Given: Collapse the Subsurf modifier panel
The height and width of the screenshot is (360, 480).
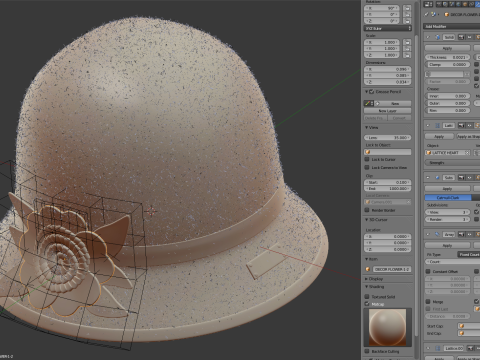Looking at the screenshot, I should [x=428, y=177].
